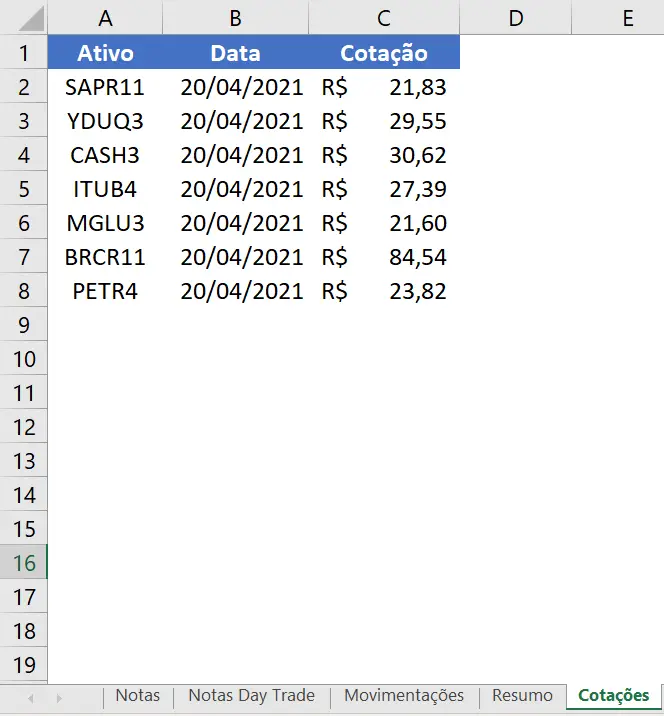Click the Select All corner triangle
The image size is (664, 716).
[31, 20]
